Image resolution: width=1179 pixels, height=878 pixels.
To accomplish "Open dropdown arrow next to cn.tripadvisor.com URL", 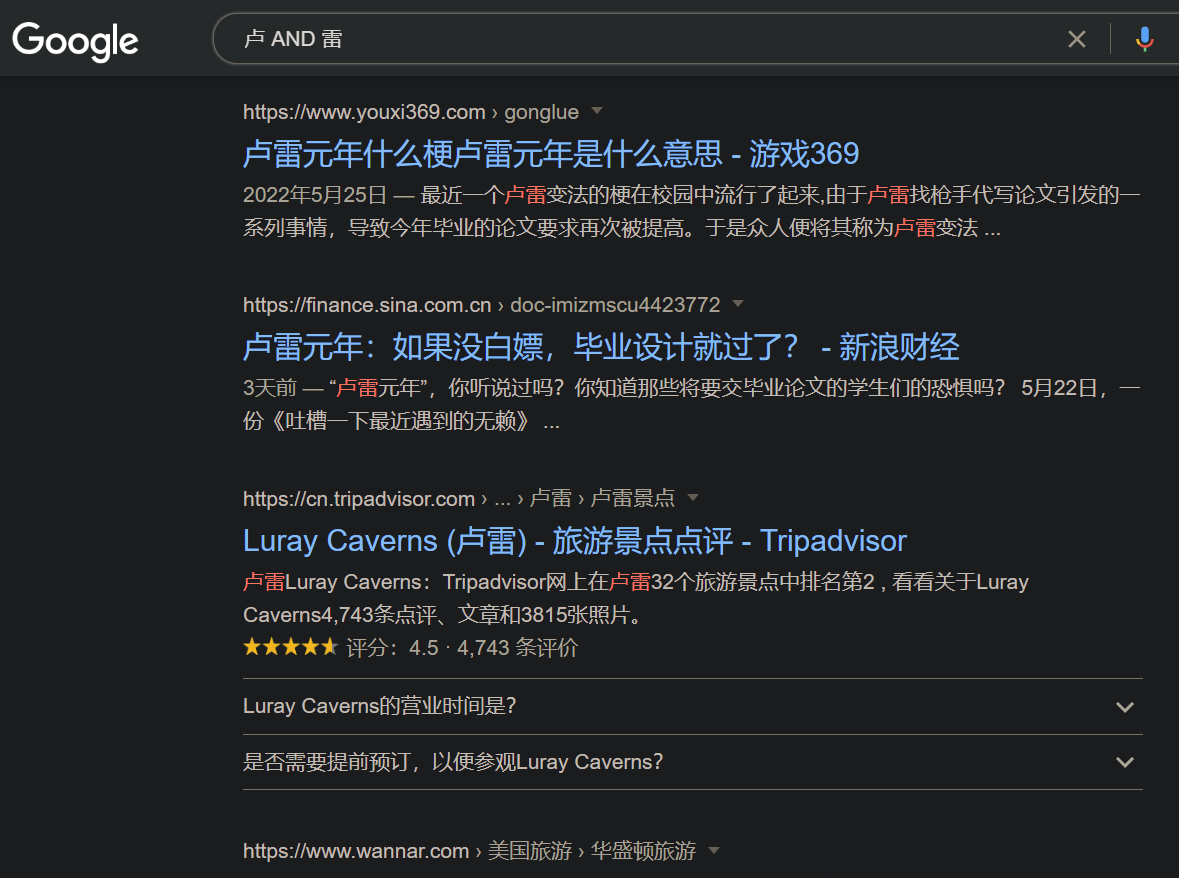I will 693,498.
